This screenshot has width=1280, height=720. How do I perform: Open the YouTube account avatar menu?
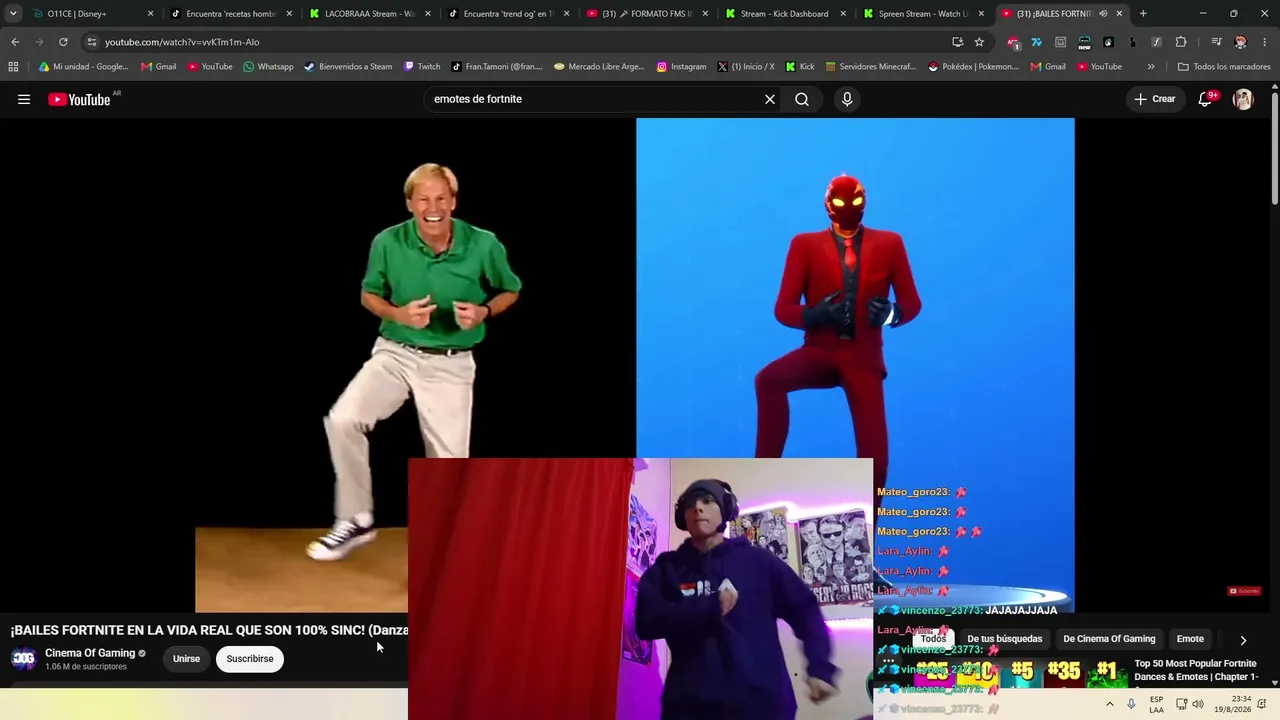(1243, 99)
